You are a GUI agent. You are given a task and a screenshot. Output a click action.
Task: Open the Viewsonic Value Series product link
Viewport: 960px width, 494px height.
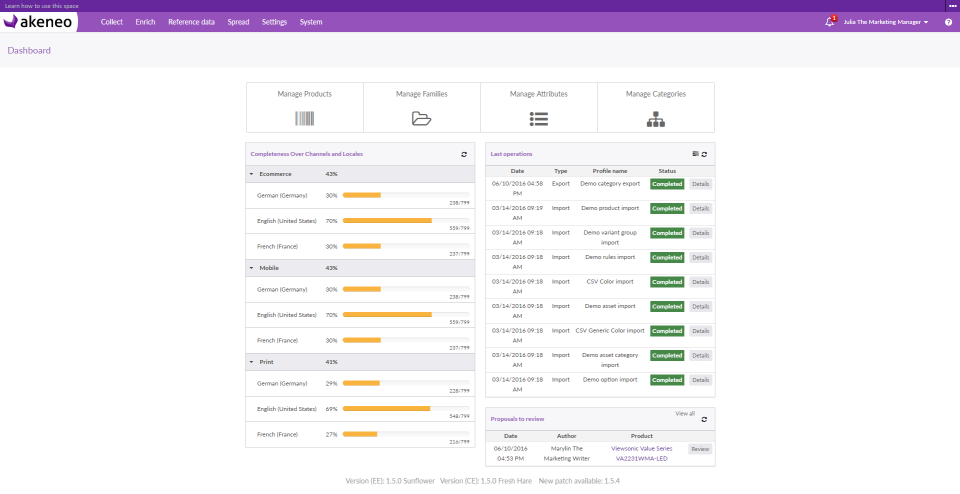tap(641, 449)
